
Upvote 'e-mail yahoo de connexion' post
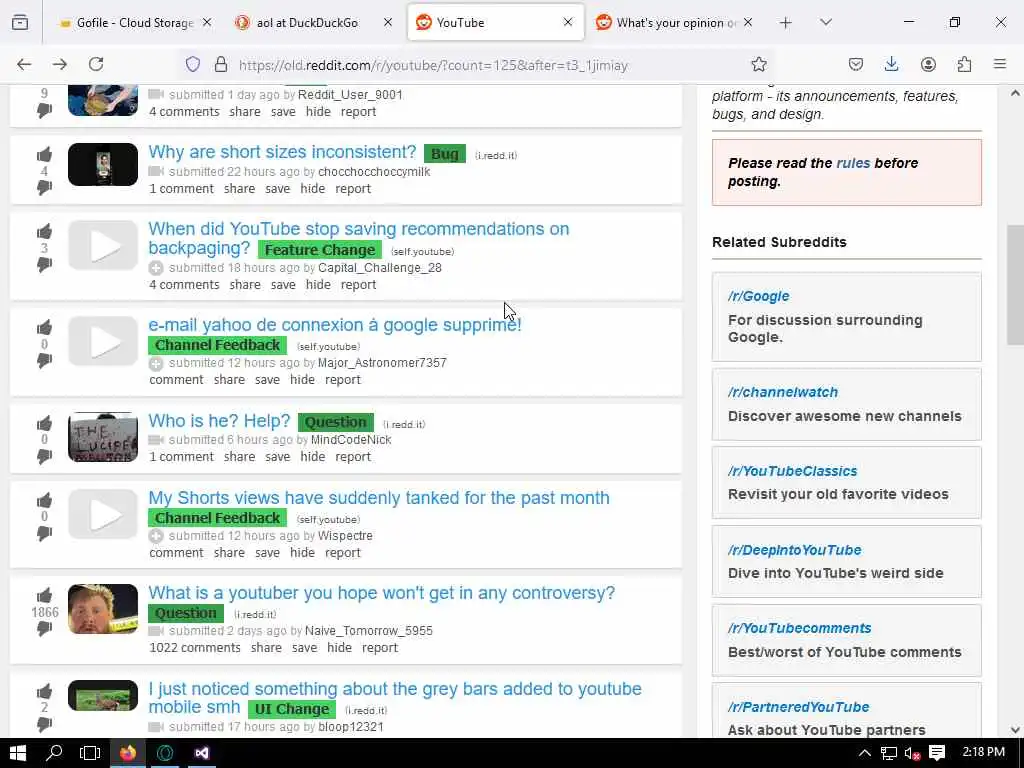point(44,328)
